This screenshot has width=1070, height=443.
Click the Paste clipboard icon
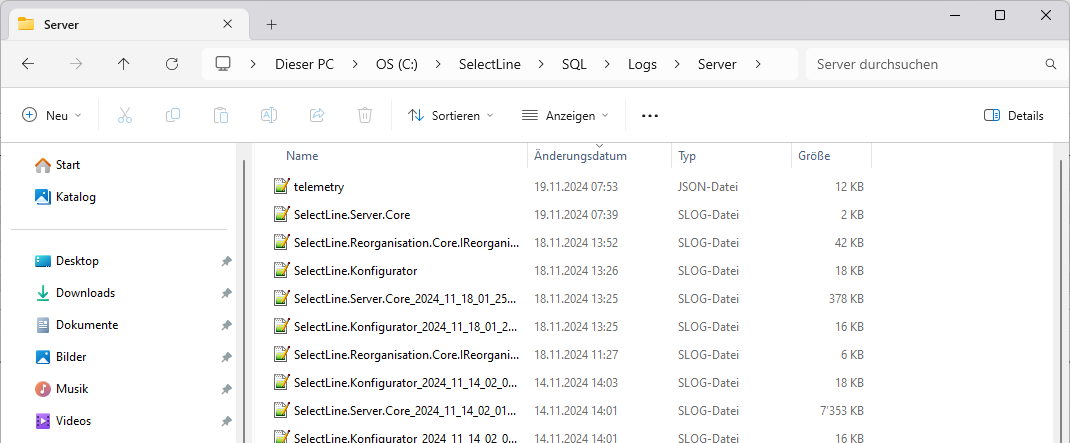click(x=220, y=115)
